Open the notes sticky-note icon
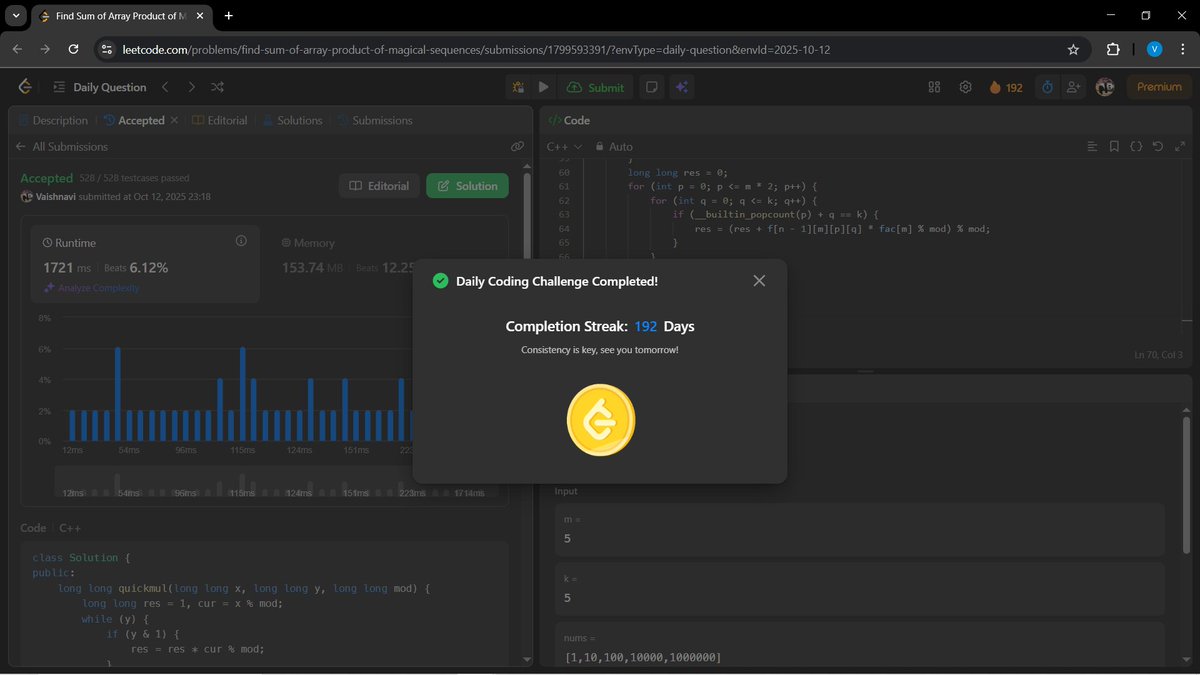Image resolution: width=1200 pixels, height=675 pixels. (652, 87)
